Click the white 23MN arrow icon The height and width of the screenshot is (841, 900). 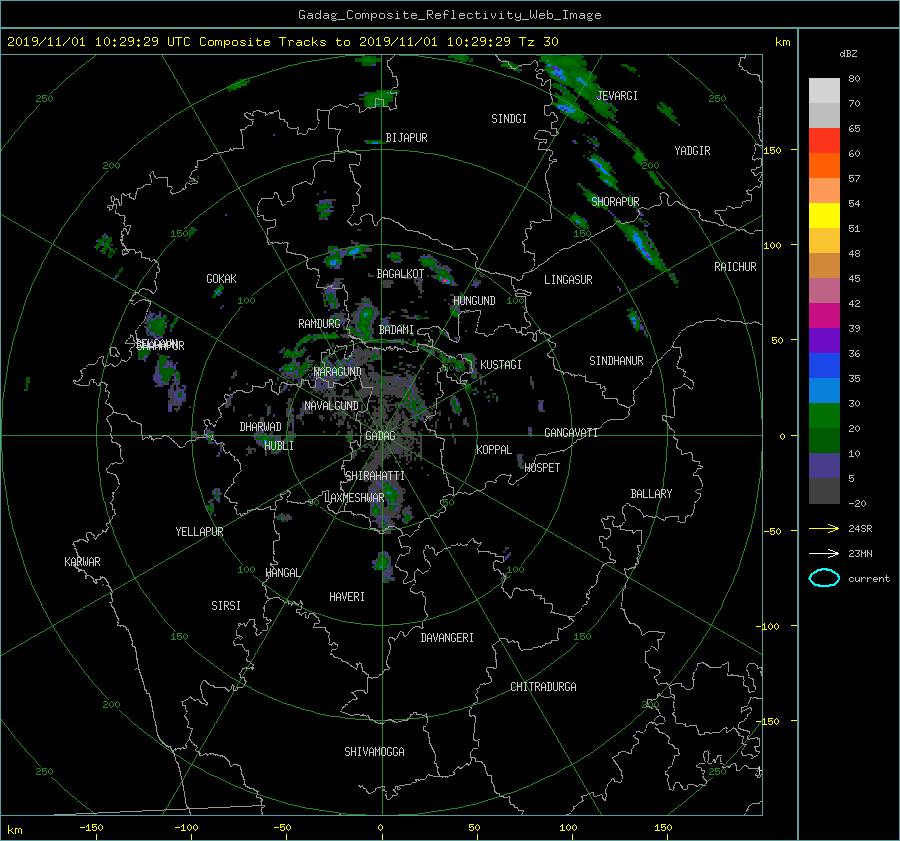[x=824, y=553]
